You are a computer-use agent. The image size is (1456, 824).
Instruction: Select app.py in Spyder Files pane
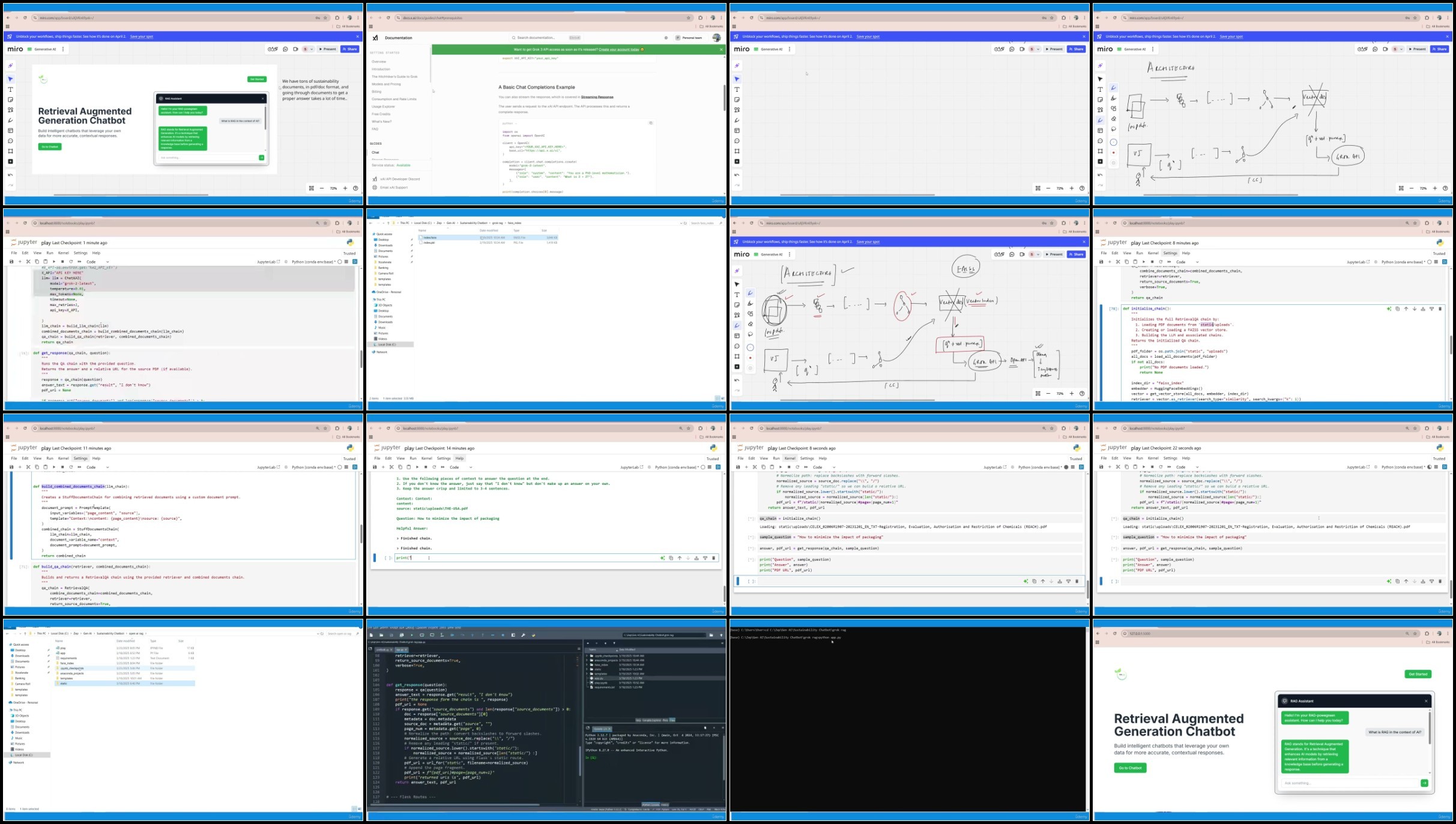pos(598,678)
